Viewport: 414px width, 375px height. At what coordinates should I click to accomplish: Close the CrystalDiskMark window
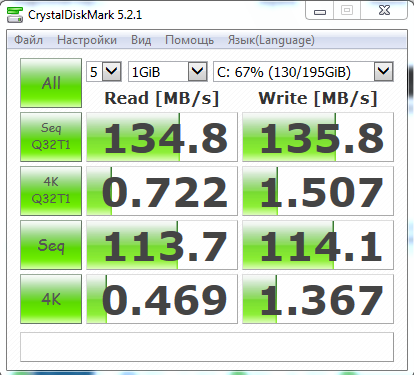click(x=384, y=11)
